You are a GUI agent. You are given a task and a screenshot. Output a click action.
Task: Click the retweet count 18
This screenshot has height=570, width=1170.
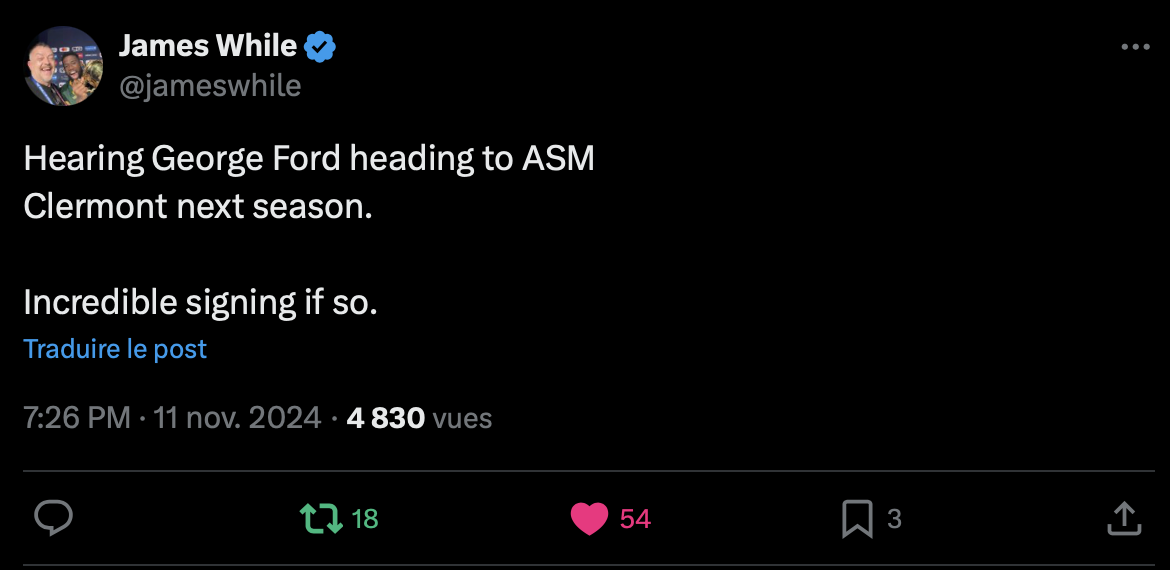click(365, 518)
